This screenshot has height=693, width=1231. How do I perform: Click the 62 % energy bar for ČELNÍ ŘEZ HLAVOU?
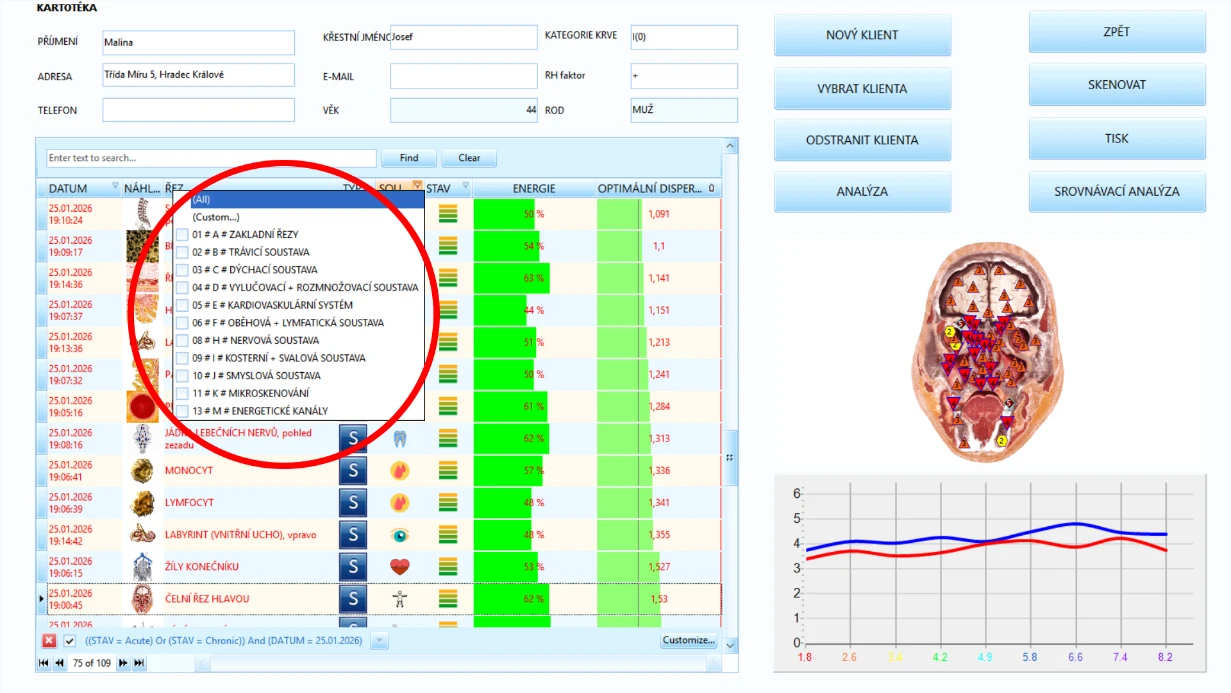[534, 599]
